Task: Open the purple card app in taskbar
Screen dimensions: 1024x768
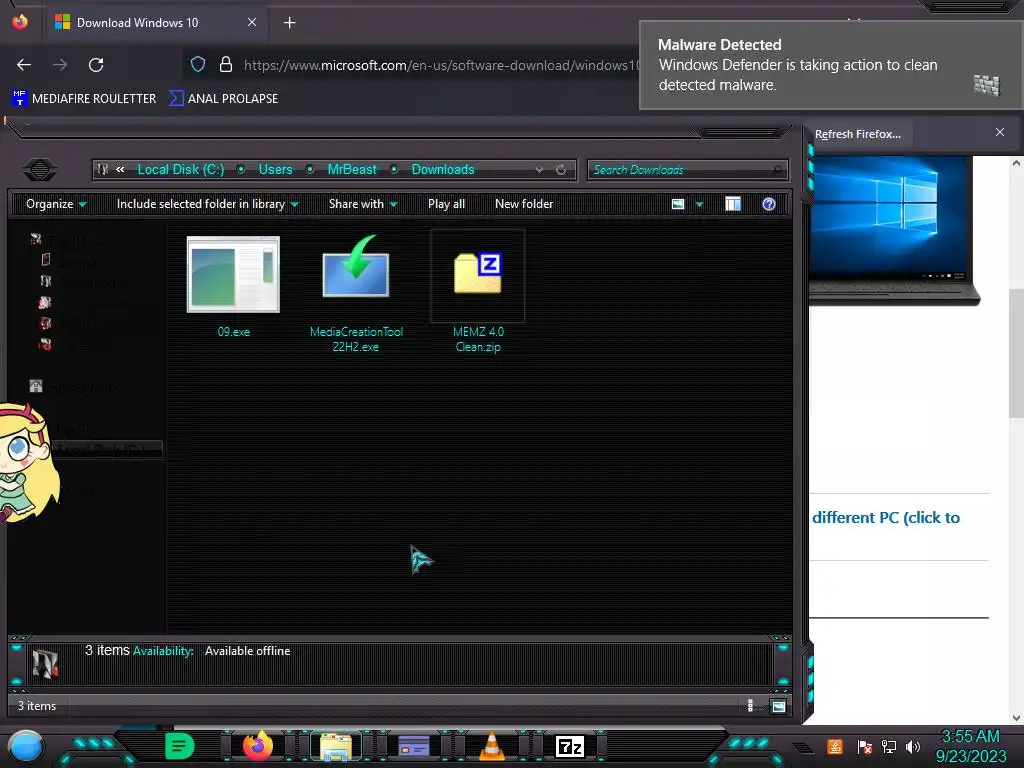Action: (x=413, y=746)
